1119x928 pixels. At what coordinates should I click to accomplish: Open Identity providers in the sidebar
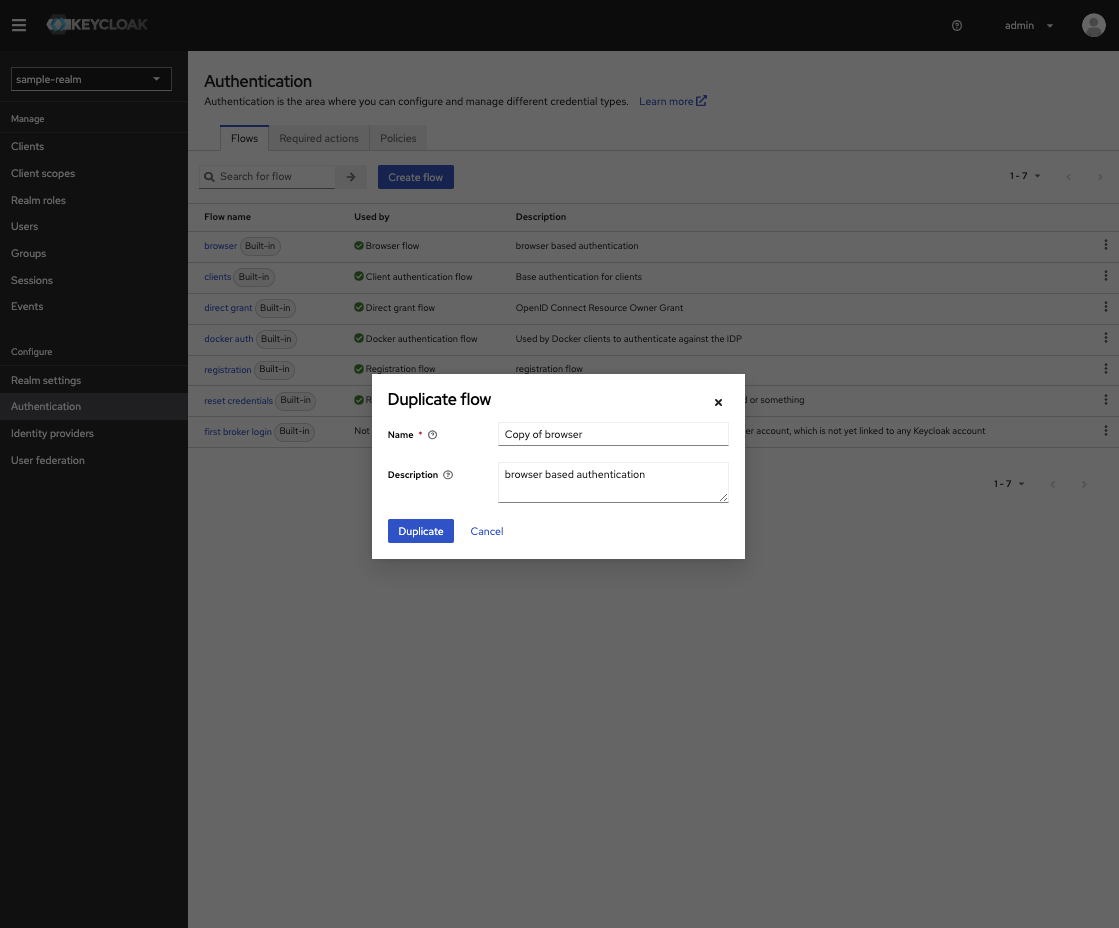click(x=52, y=433)
